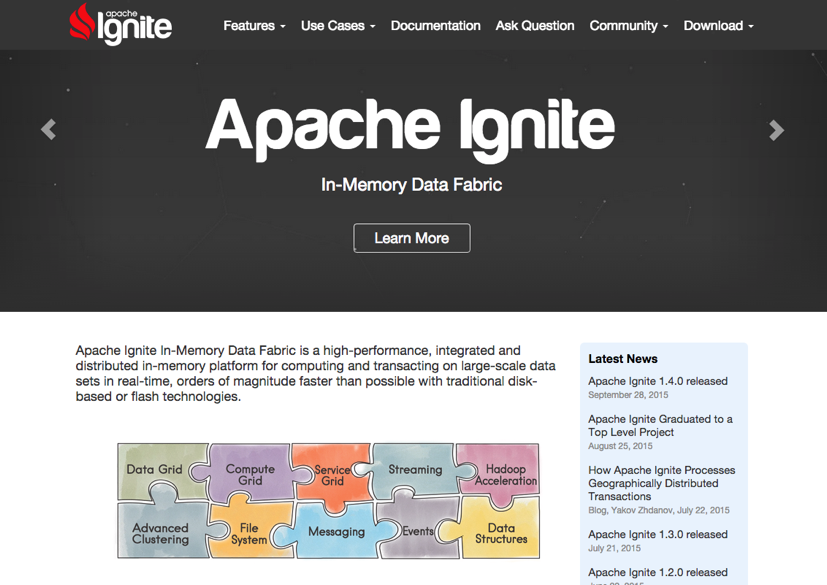Click the Data Grid puzzle piece
Screen dimensions: 827x585
(x=155, y=469)
